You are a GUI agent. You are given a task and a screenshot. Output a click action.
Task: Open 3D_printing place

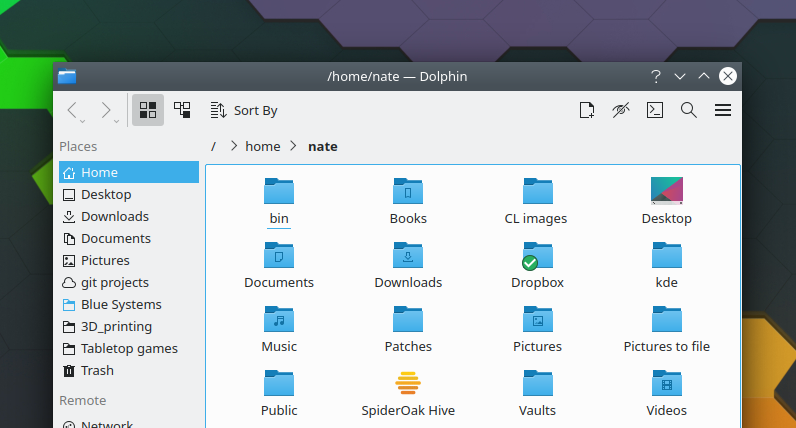point(129,326)
